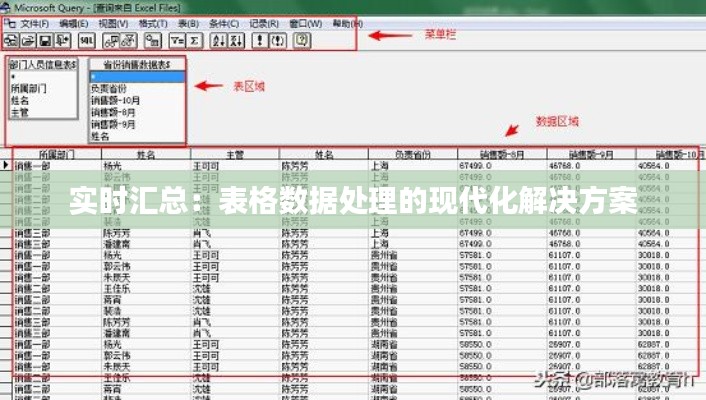Select 所属部门 field in 部门人员信息表$
706x400 pixels.
[28, 88]
